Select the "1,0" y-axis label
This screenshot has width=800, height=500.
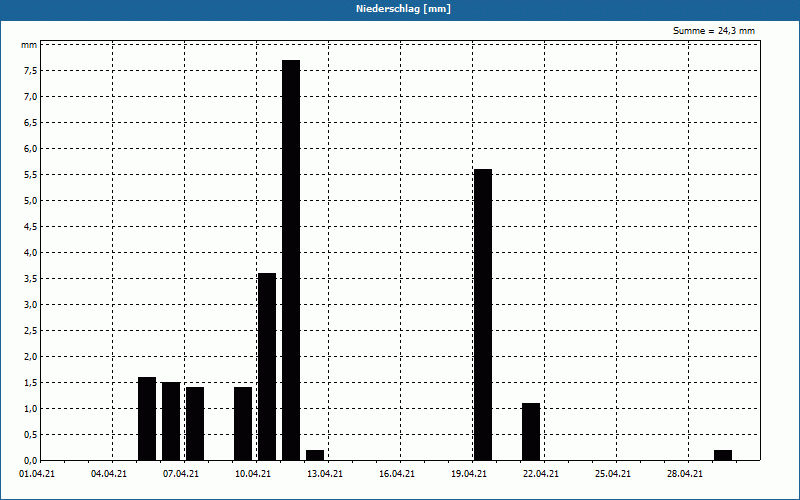(x=31, y=409)
